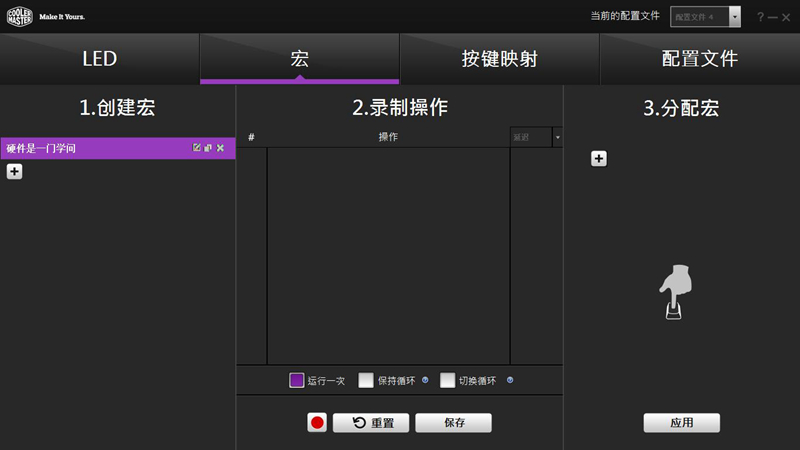Show info tip for 切换循环
The image size is (800, 450).
tap(510, 380)
